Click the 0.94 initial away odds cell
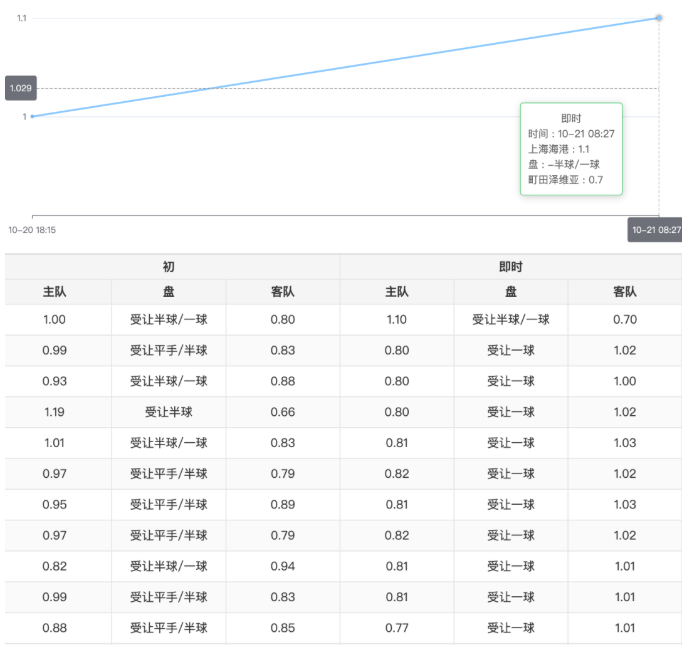Screen dimensions: 693x652 283,566
